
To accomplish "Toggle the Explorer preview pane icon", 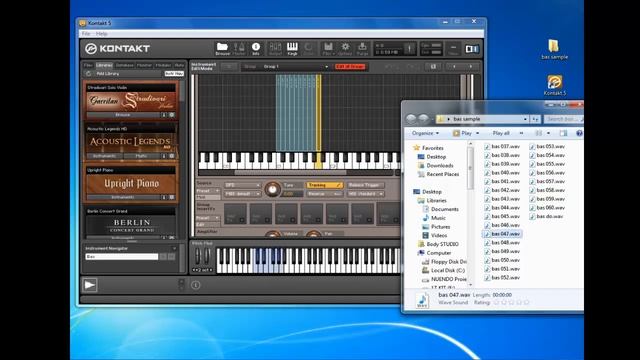I will pyautogui.click(x=563, y=133).
